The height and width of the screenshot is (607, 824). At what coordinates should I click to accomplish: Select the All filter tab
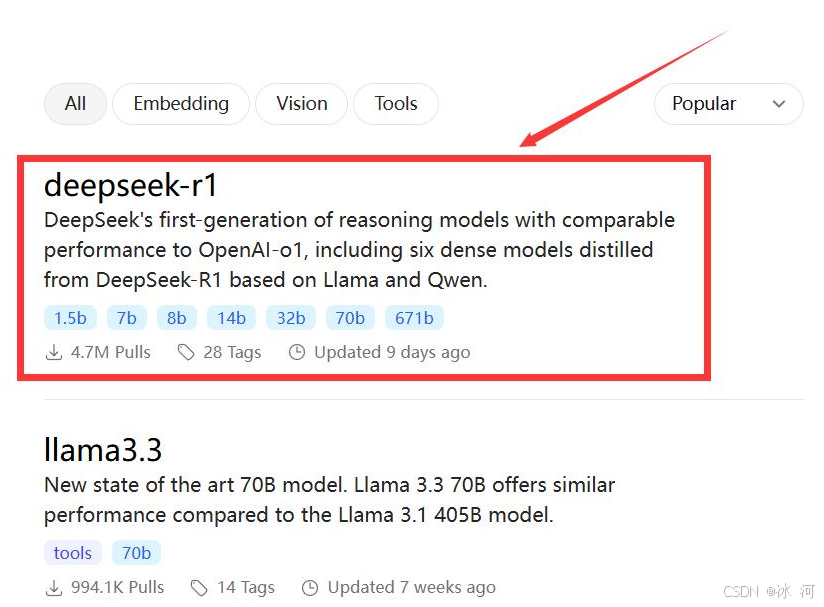75,104
